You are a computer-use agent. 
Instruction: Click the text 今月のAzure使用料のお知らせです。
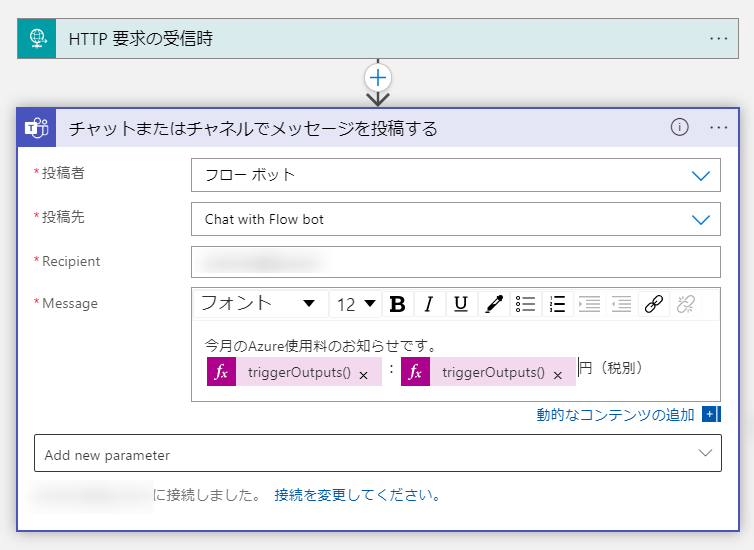tap(320, 345)
